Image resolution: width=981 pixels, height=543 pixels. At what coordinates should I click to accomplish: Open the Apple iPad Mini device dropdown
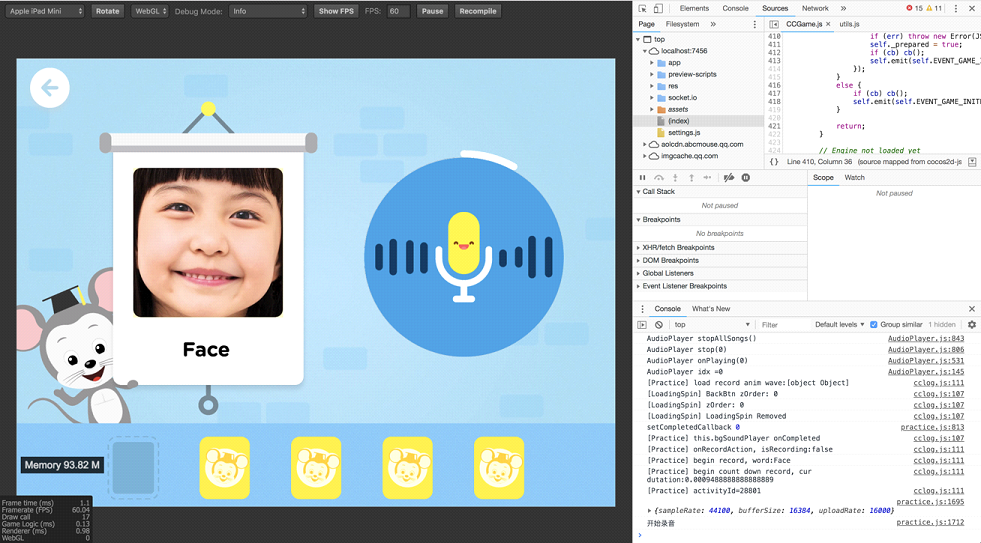46,11
